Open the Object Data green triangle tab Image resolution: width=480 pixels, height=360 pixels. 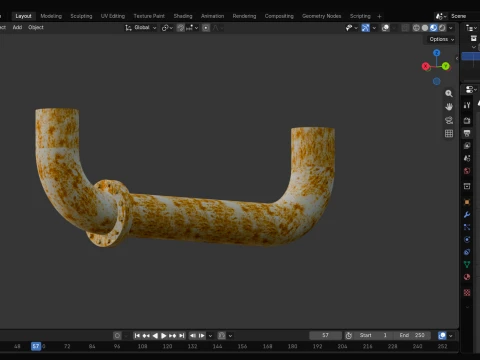467,264
